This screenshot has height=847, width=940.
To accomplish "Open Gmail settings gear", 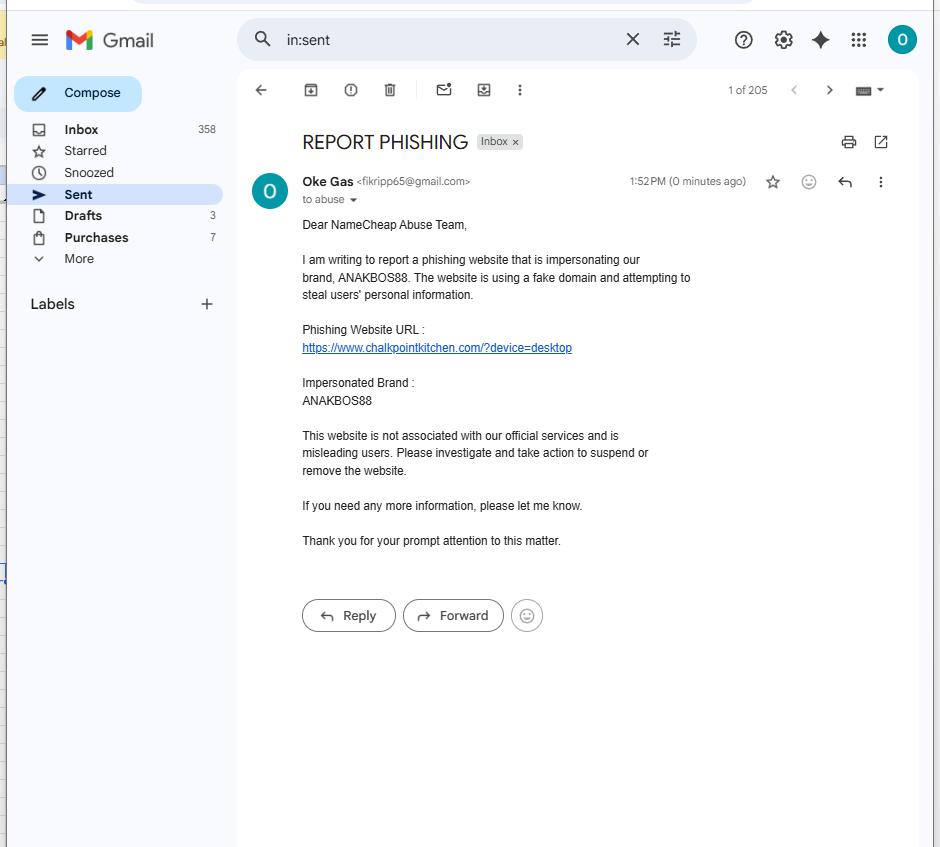I will click(783, 40).
